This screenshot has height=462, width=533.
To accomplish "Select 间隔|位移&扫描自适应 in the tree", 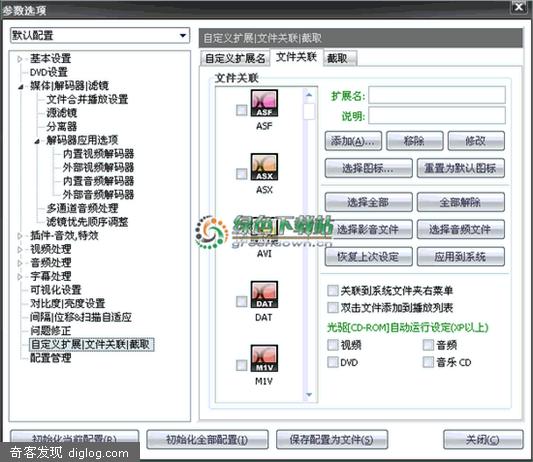I will (x=81, y=317).
